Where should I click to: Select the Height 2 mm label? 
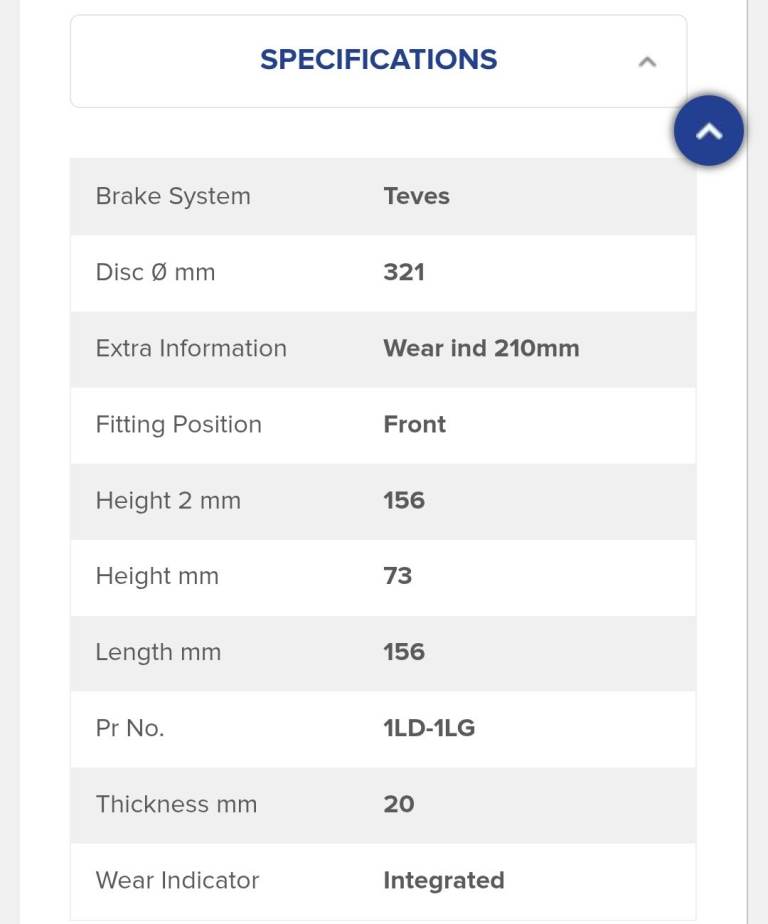pyautogui.click(x=168, y=500)
